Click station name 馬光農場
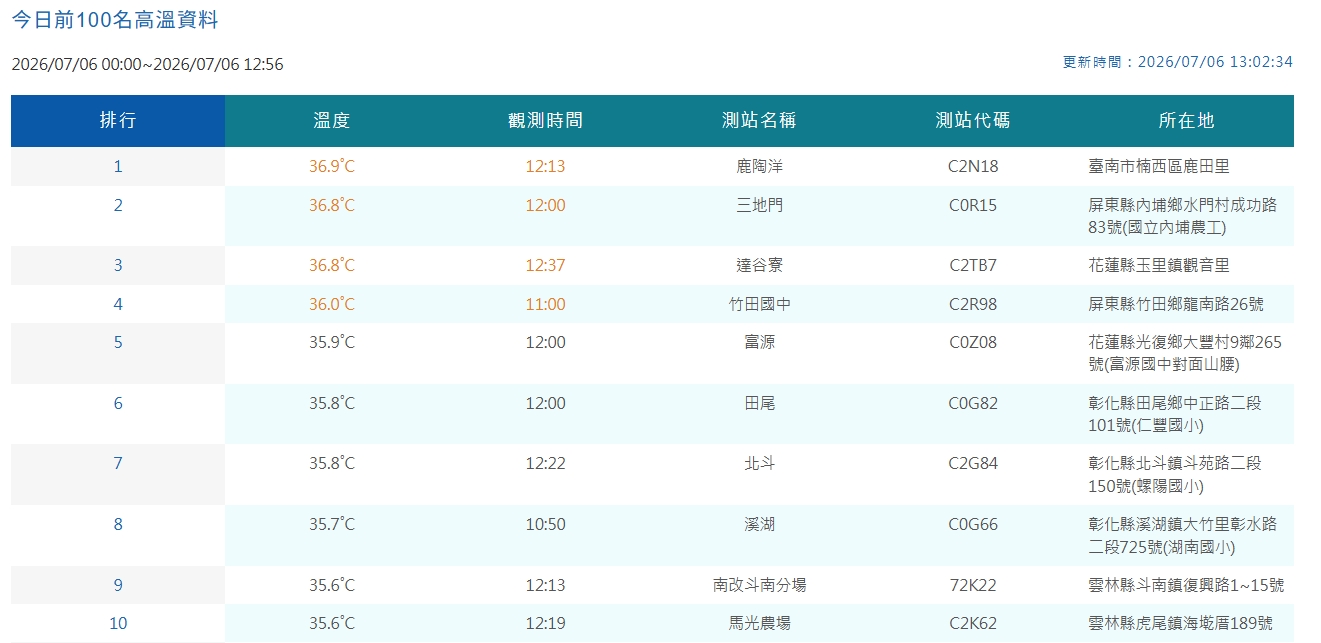 (759, 623)
